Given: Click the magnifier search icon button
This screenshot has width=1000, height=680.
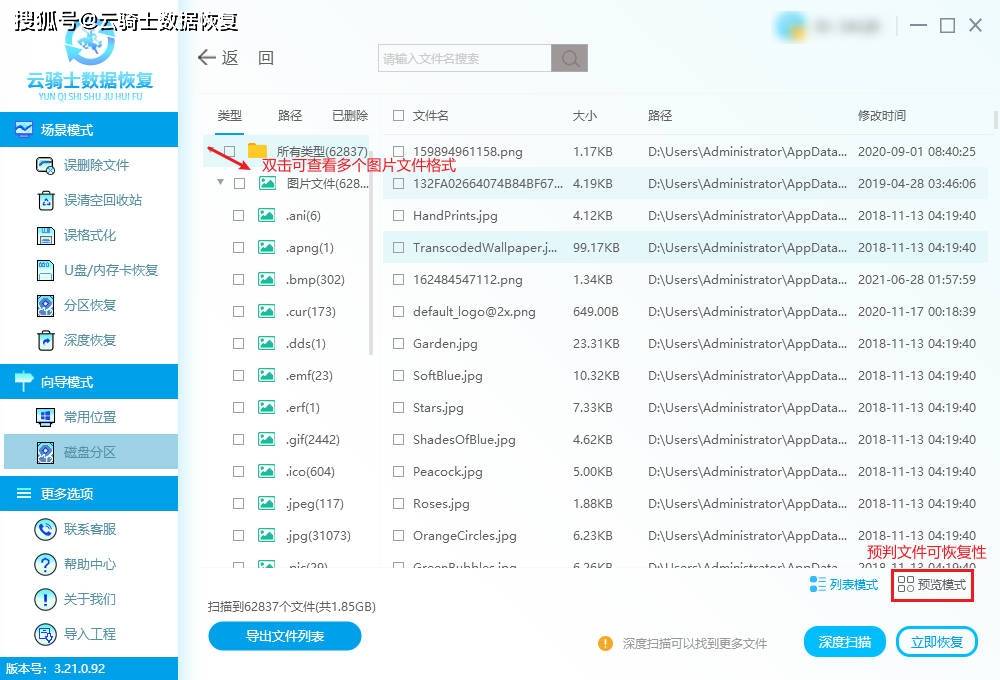Looking at the screenshot, I should 569,58.
